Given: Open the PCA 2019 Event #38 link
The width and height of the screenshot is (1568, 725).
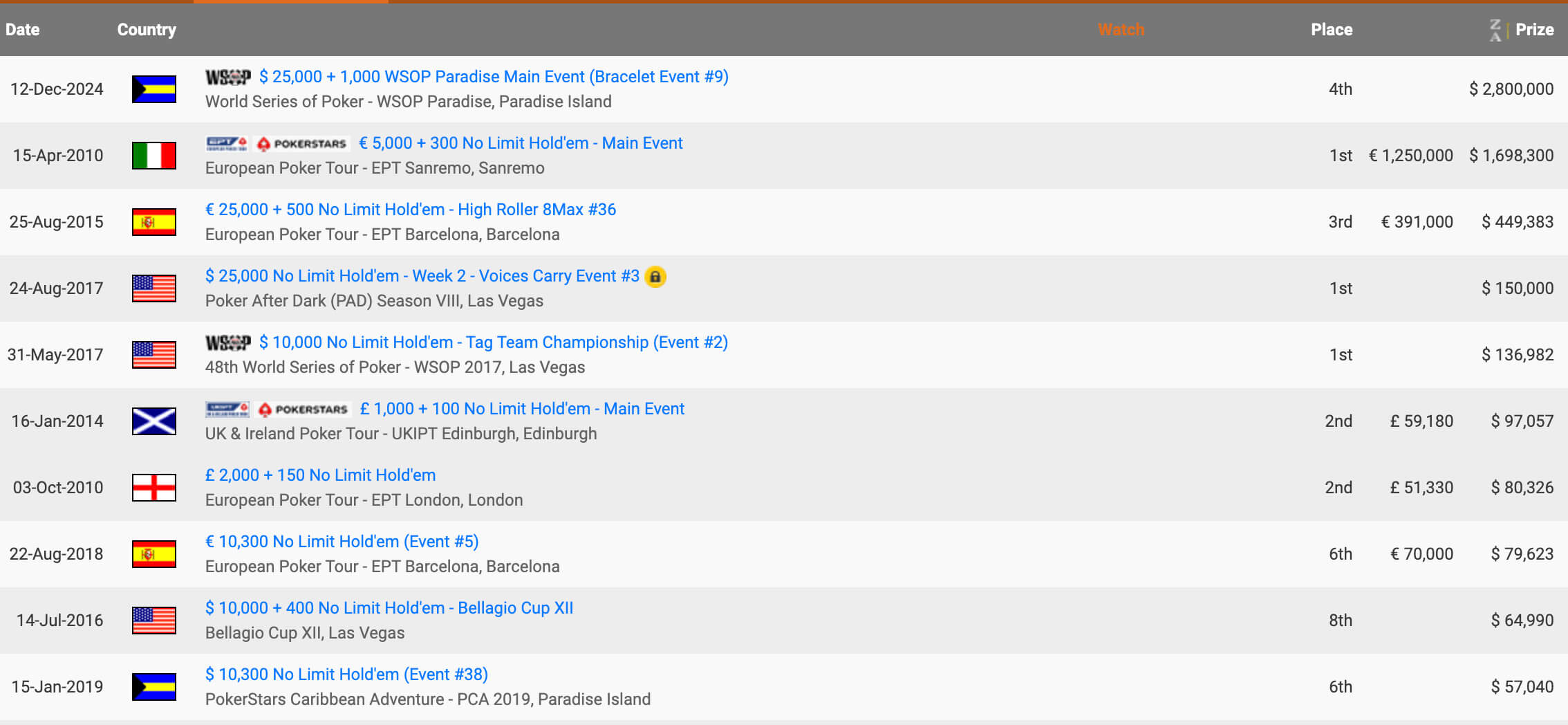Looking at the screenshot, I should point(346,674).
